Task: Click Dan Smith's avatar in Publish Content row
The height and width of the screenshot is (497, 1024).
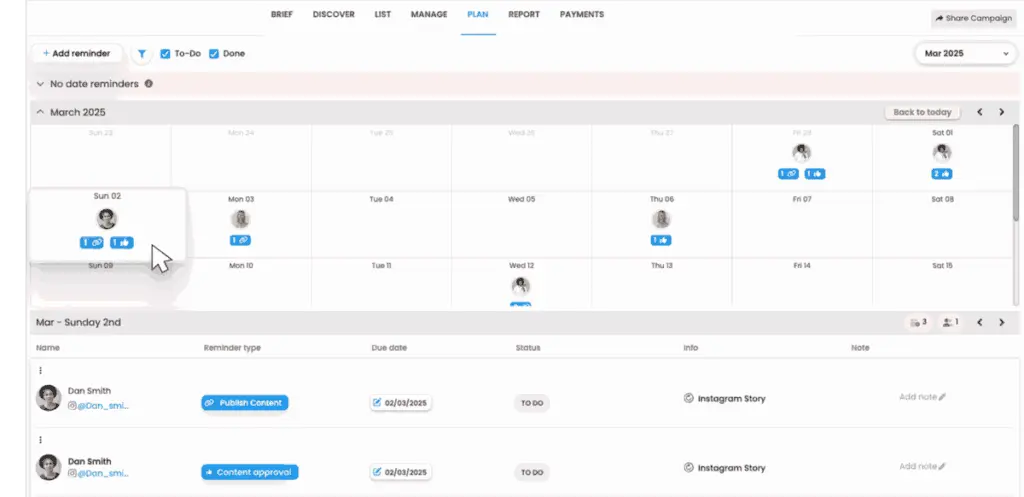Action: pos(48,398)
